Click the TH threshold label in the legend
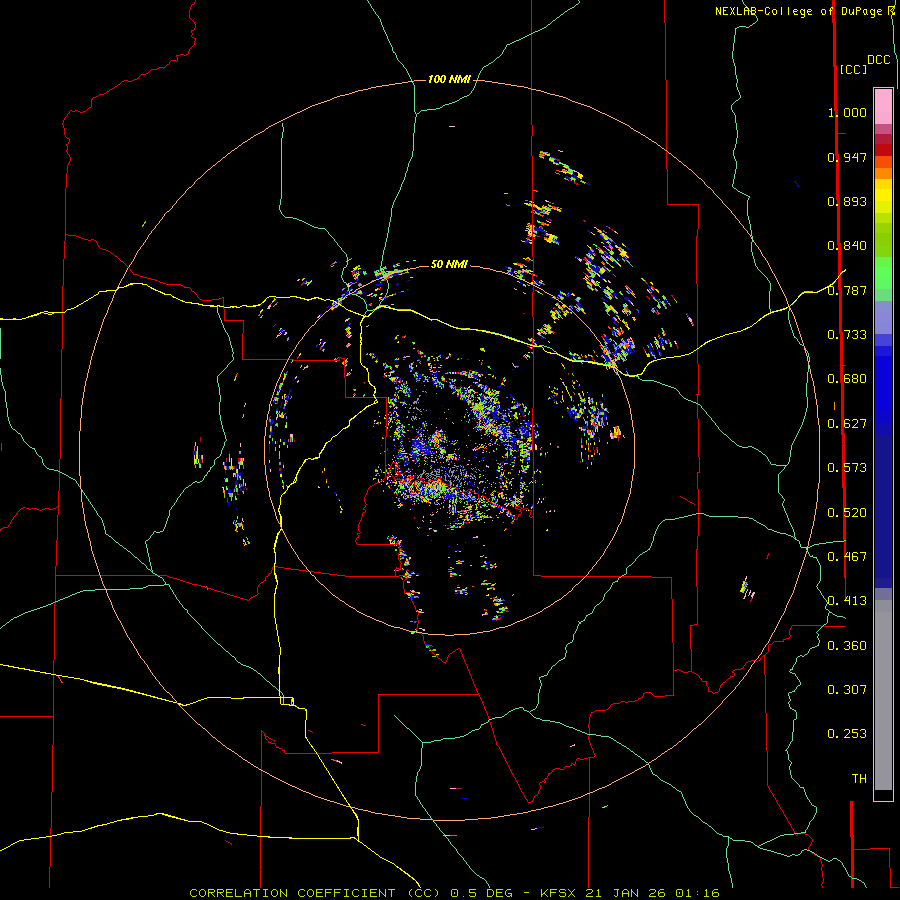Viewport: 900px width, 900px height. click(x=859, y=779)
